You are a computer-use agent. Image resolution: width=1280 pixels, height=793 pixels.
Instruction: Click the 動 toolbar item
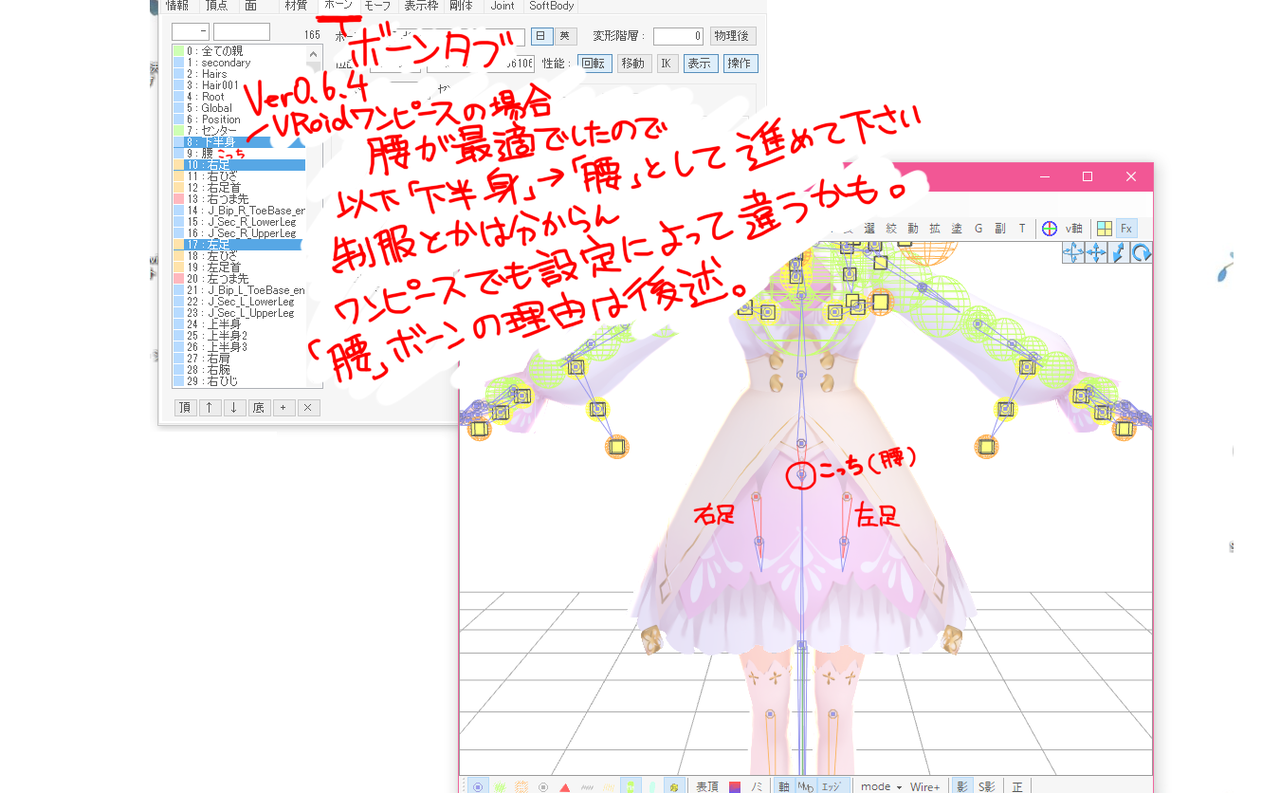[913, 228]
